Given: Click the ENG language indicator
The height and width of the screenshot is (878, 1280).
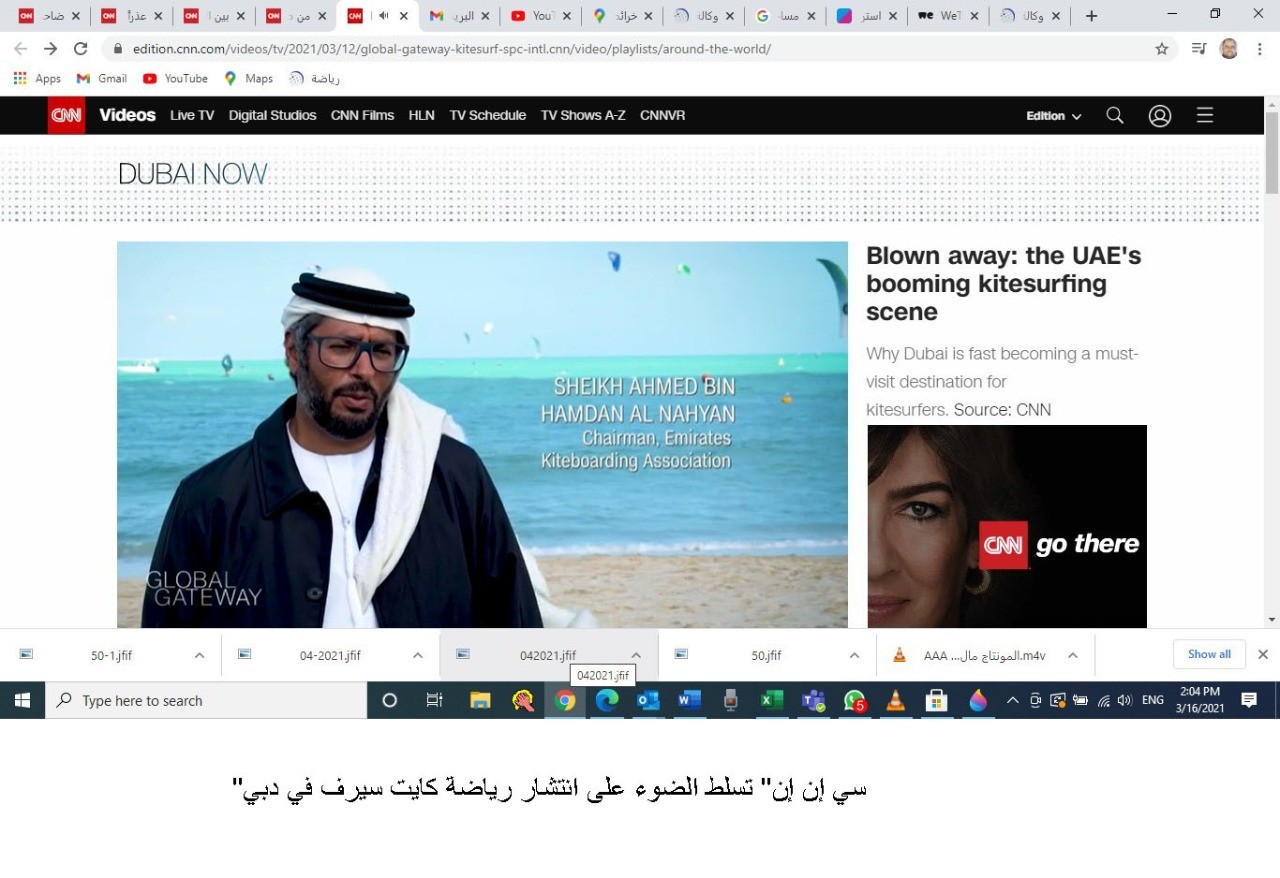Looking at the screenshot, I should point(1153,700).
